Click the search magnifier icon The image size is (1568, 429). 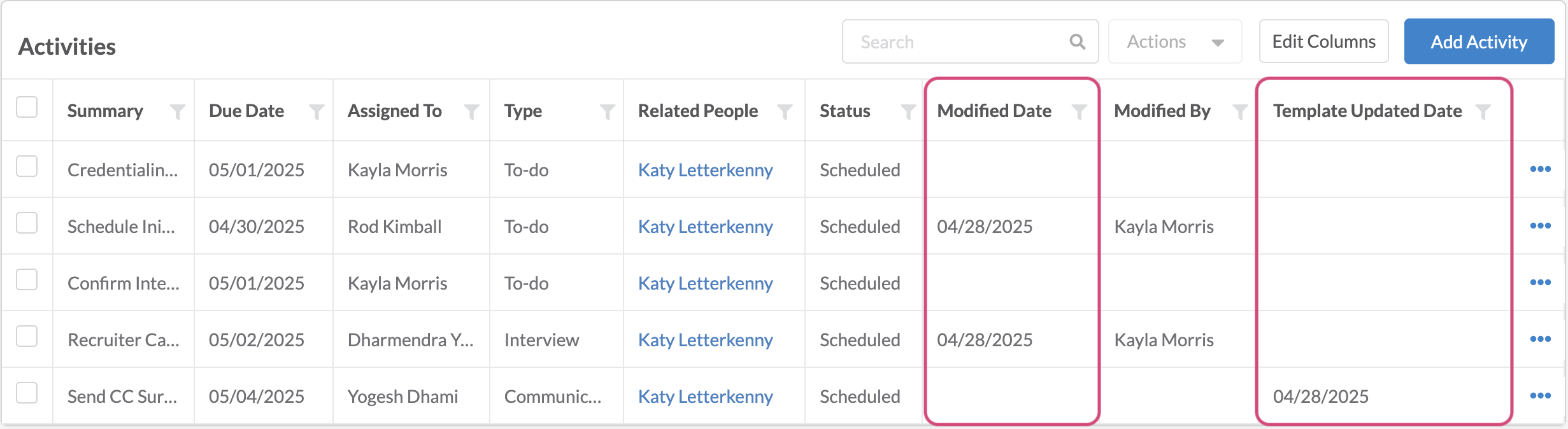1077,42
